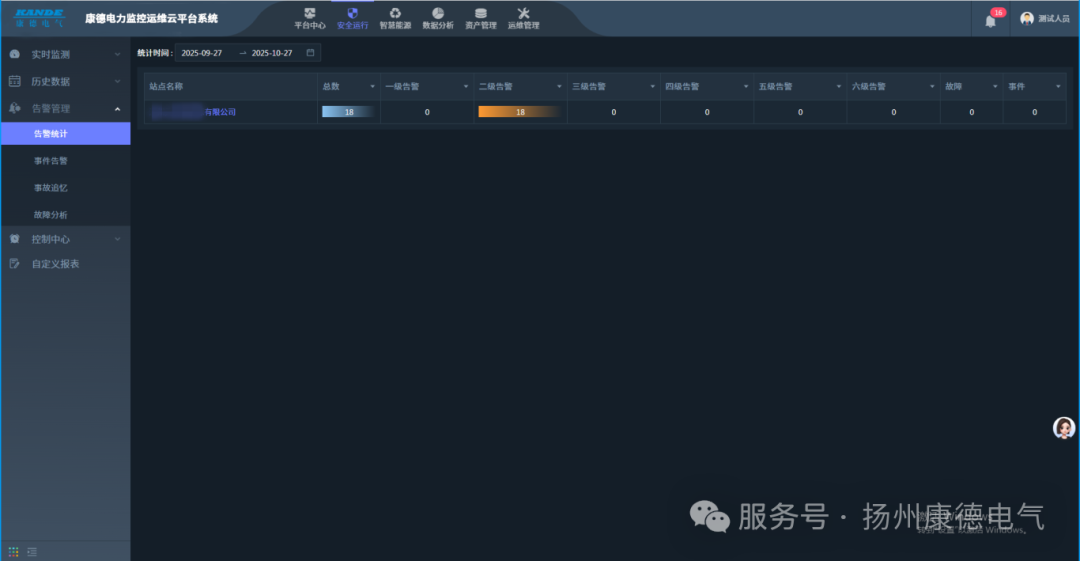Open the 运维管理 tools icon
The height and width of the screenshot is (561, 1080).
(x=523, y=13)
